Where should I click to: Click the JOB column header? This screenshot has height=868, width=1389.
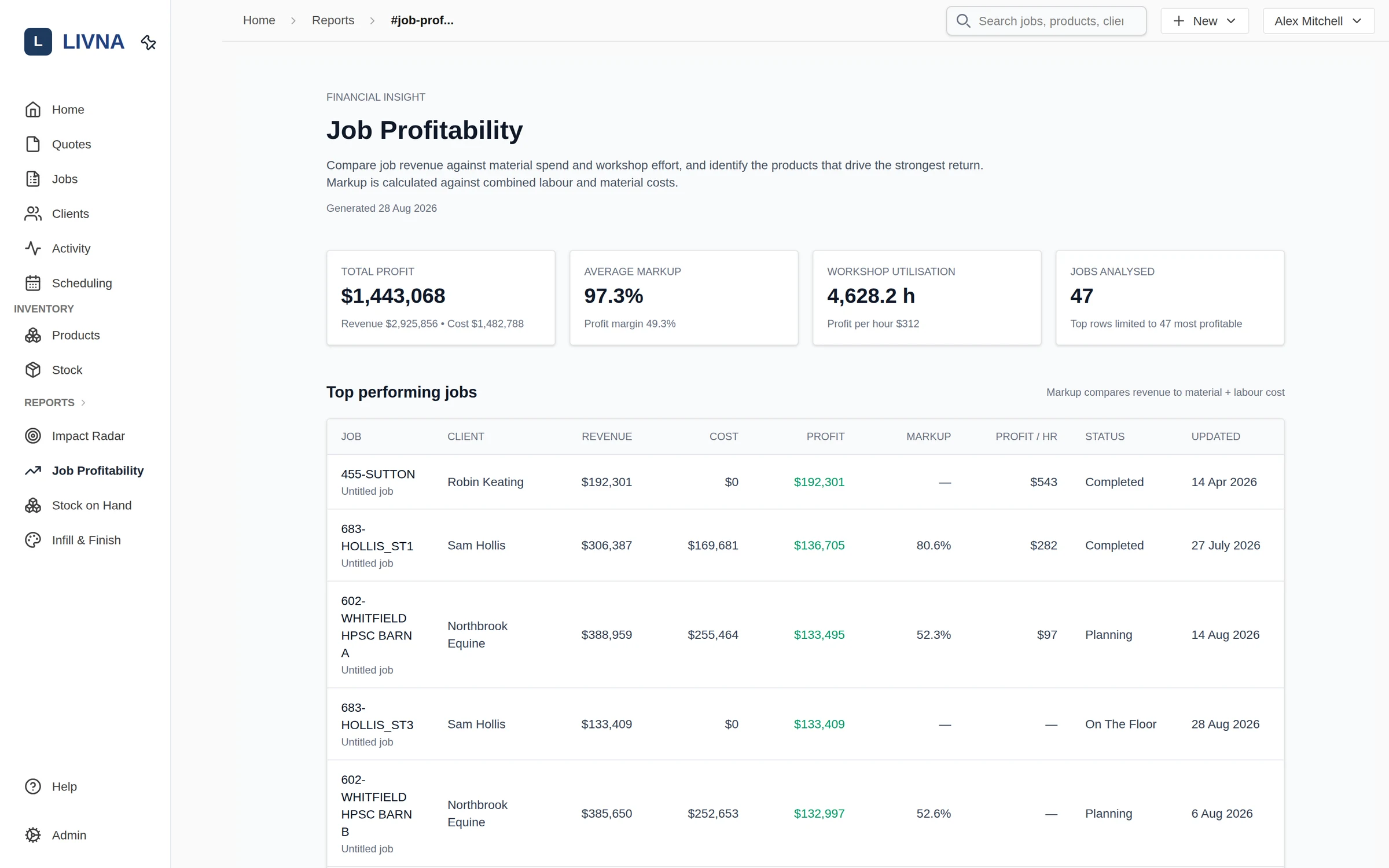tap(351, 436)
